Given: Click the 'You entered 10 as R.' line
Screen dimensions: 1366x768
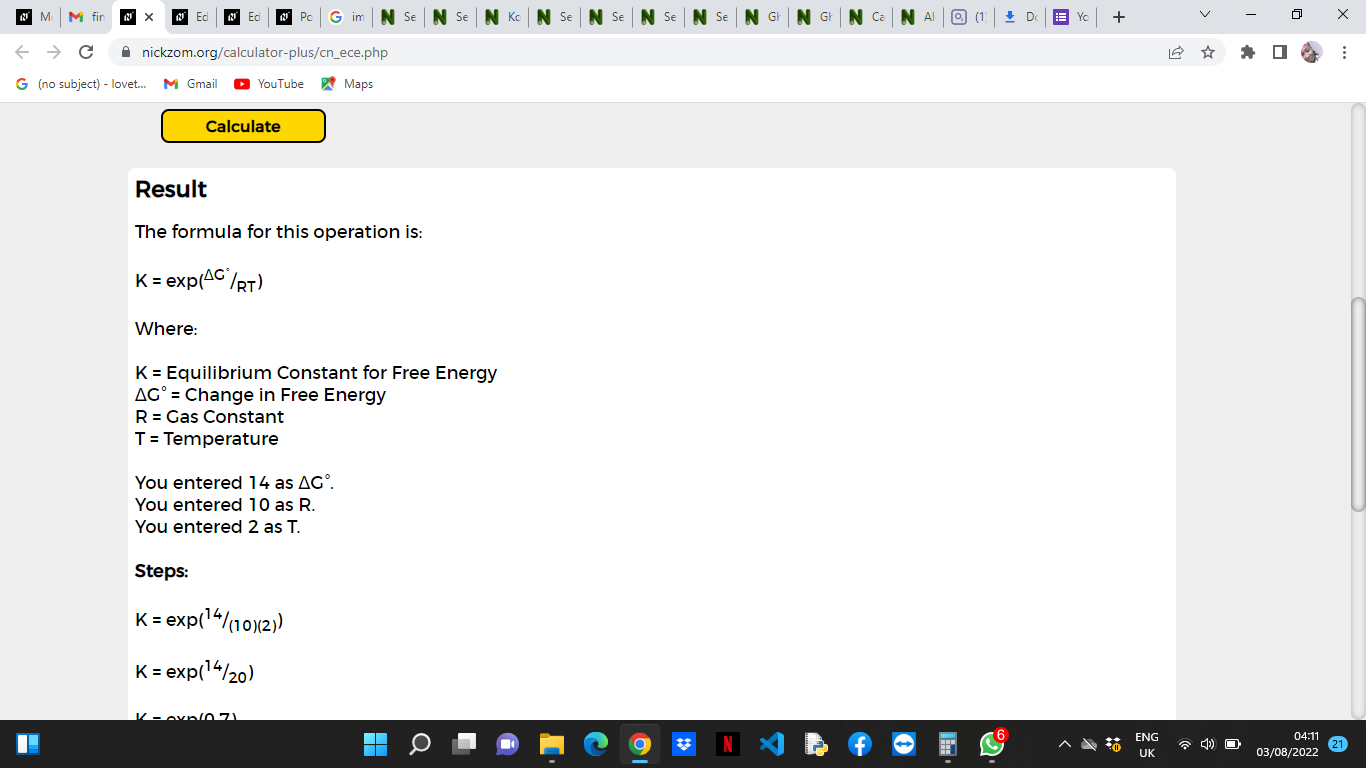Looking at the screenshot, I should (225, 505).
